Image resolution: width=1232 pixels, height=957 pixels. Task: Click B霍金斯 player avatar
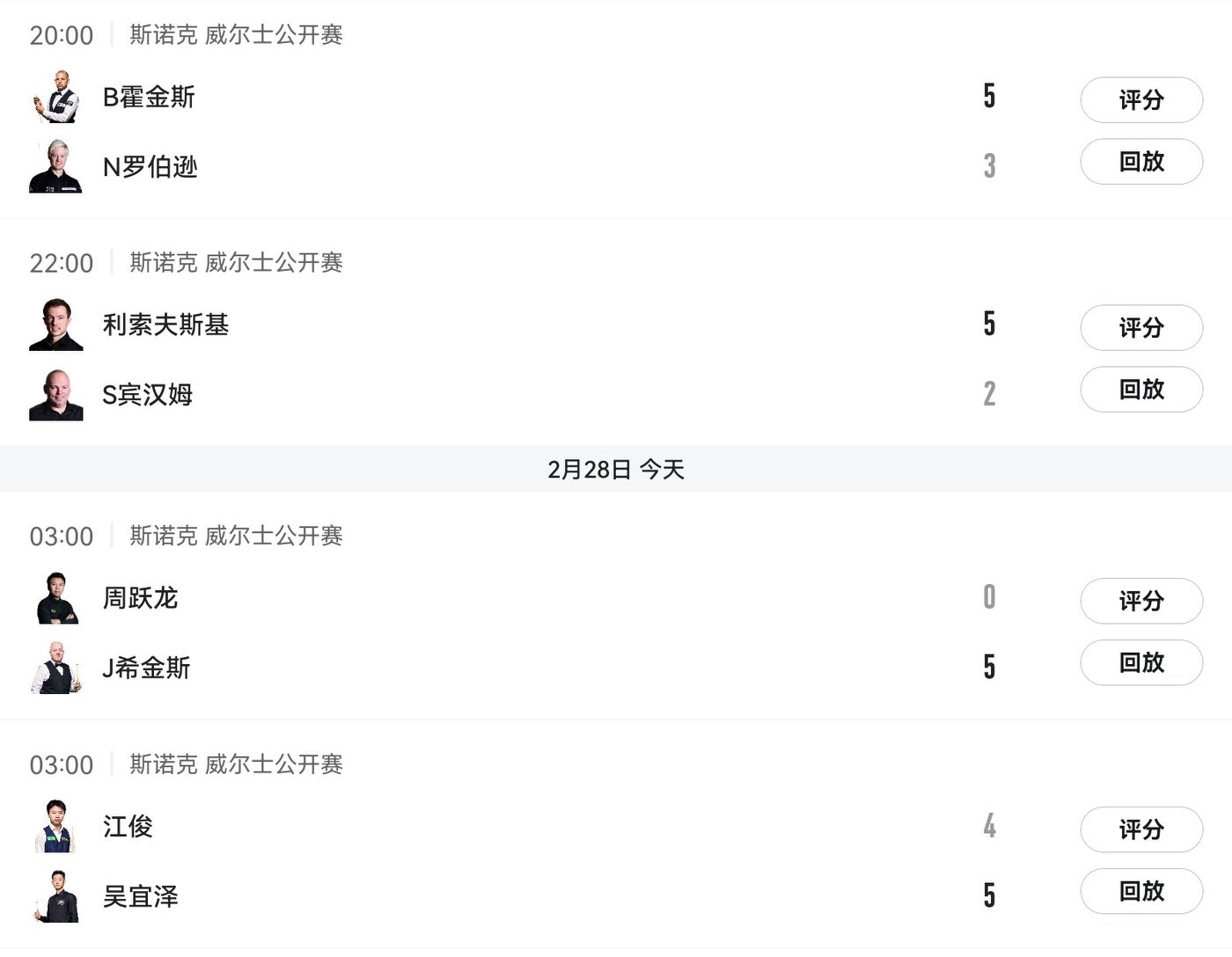click(x=56, y=97)
